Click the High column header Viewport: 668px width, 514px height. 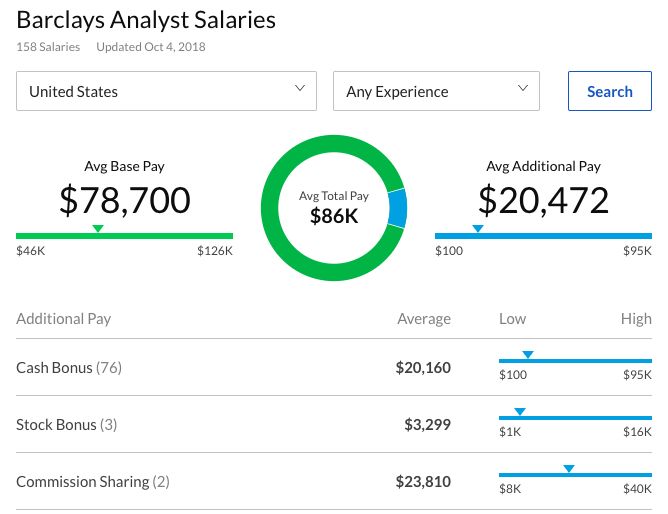click(x=636, y=319)
